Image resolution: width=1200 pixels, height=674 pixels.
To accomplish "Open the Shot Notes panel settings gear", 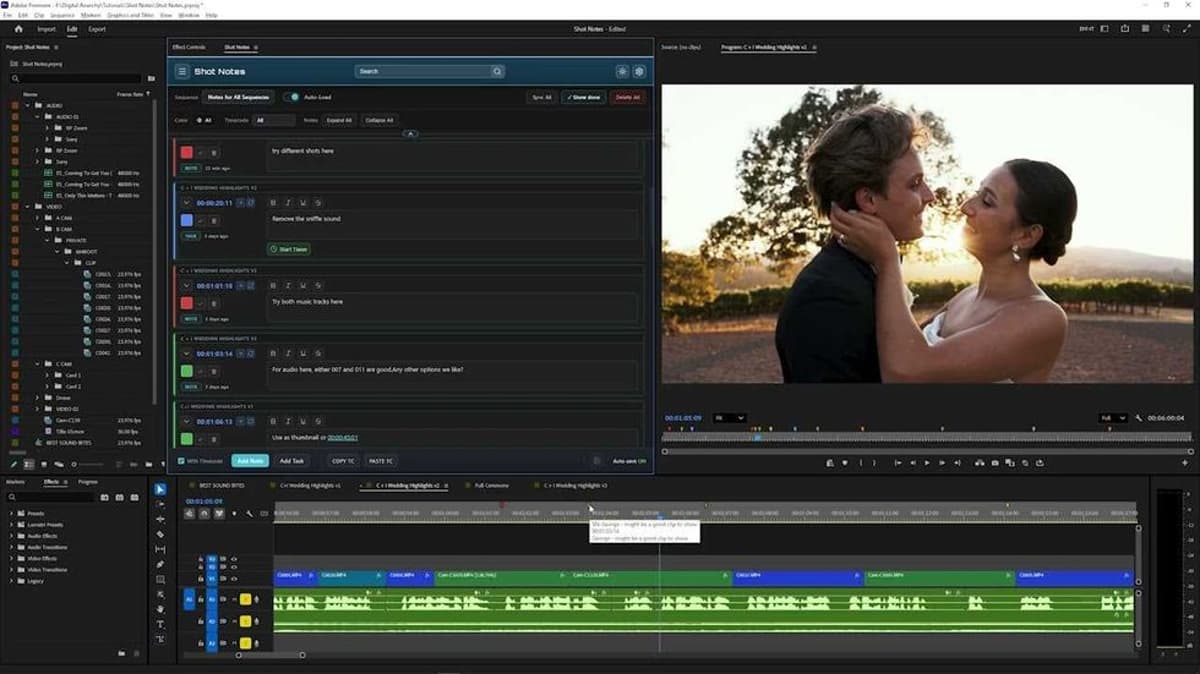I will coord(639,71).
